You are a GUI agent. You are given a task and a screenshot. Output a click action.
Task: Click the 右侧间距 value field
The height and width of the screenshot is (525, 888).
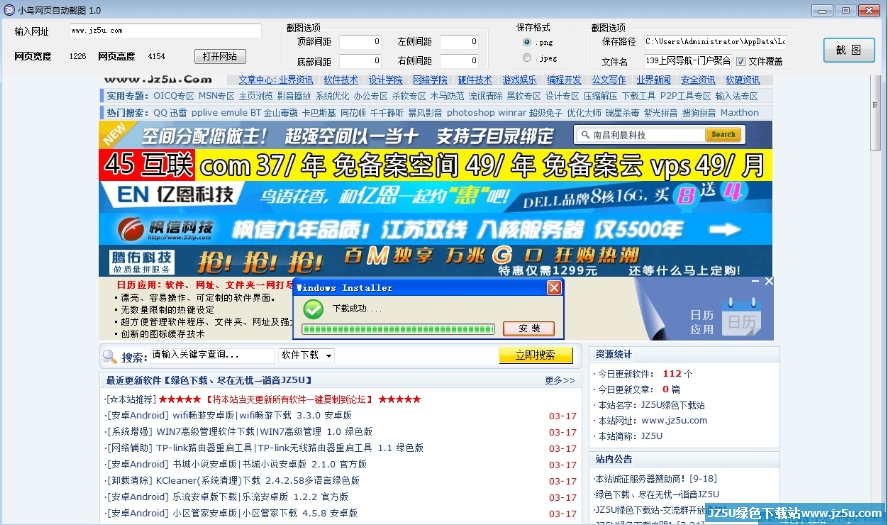coord(460,61)
